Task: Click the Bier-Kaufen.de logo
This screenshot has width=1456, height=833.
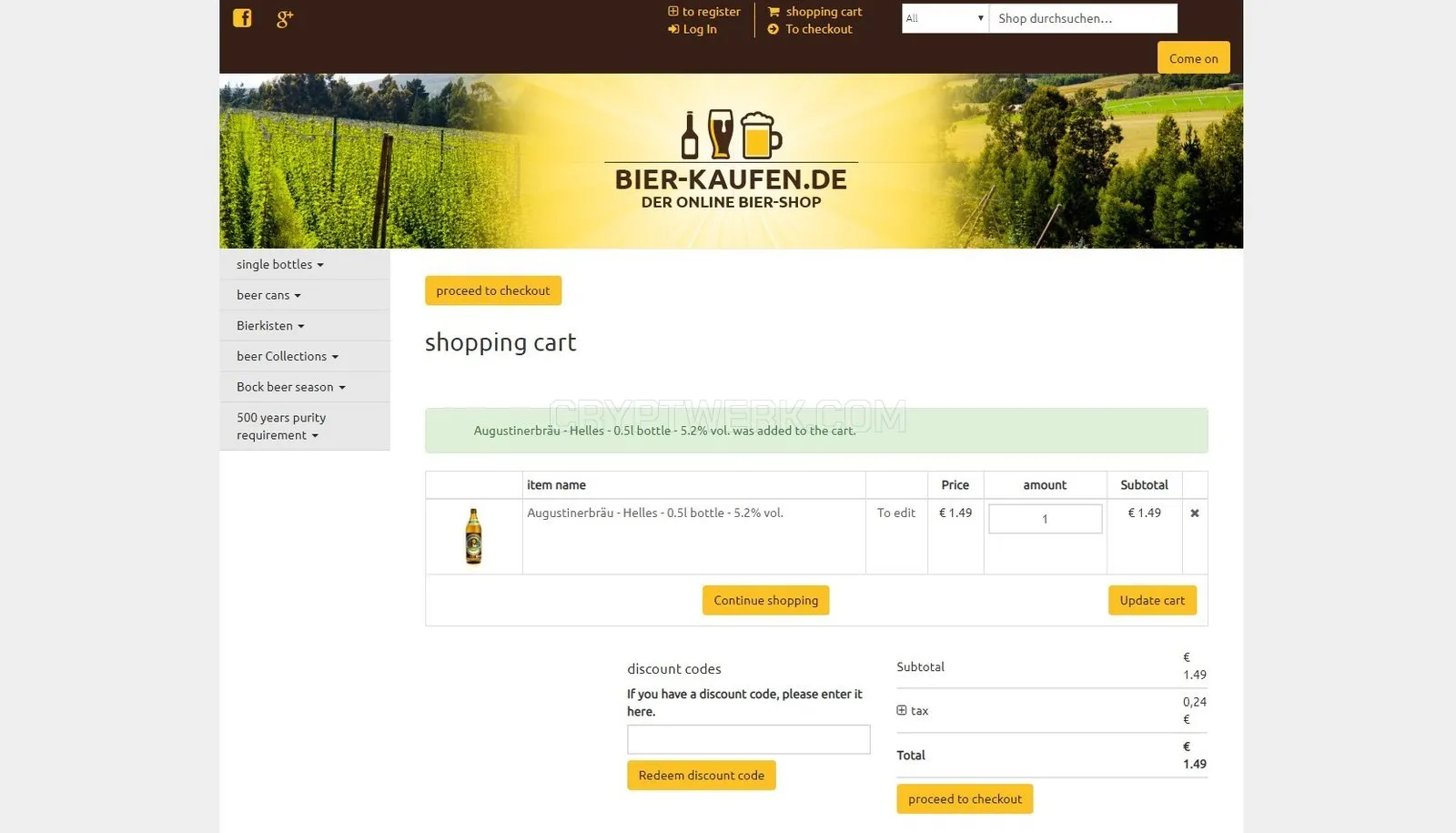Action: (x=731, y=160)
